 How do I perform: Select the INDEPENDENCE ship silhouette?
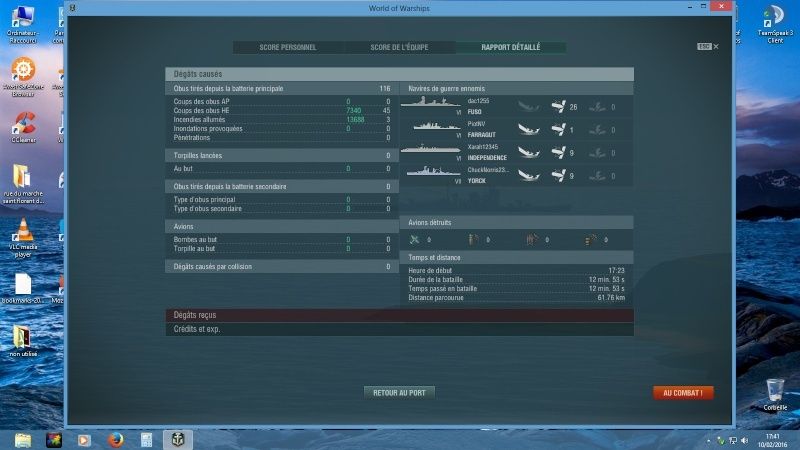point(431,148)
